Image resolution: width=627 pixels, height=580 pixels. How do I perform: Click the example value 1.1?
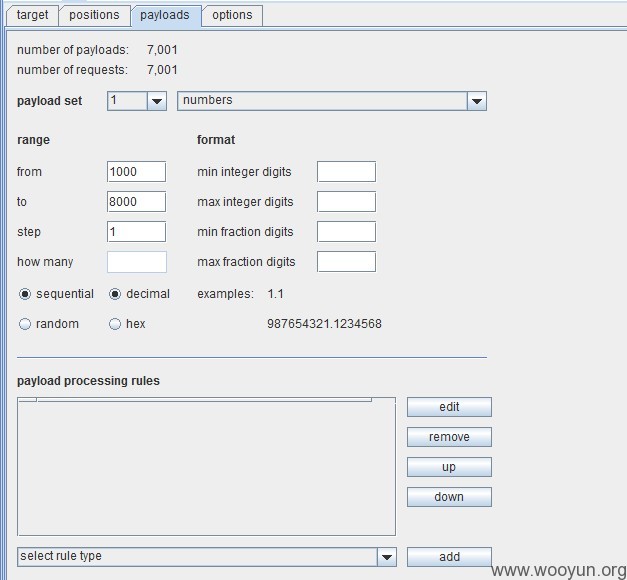click(276, 294)
